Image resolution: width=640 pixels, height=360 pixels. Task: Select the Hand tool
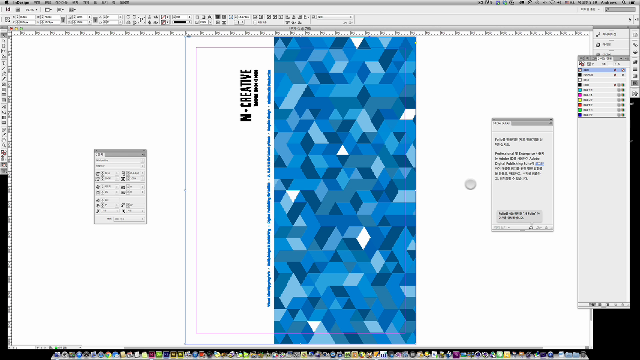point(4,140)
